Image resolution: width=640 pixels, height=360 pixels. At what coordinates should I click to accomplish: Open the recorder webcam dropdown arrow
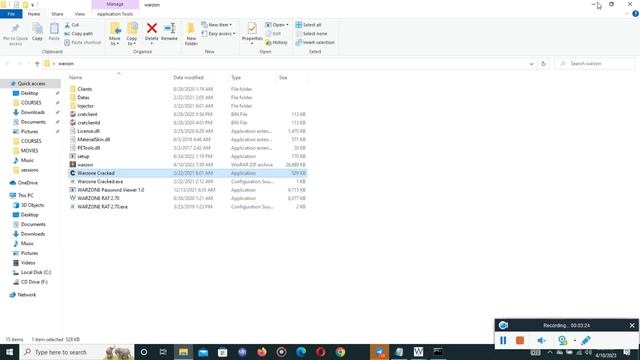point(575,340)
